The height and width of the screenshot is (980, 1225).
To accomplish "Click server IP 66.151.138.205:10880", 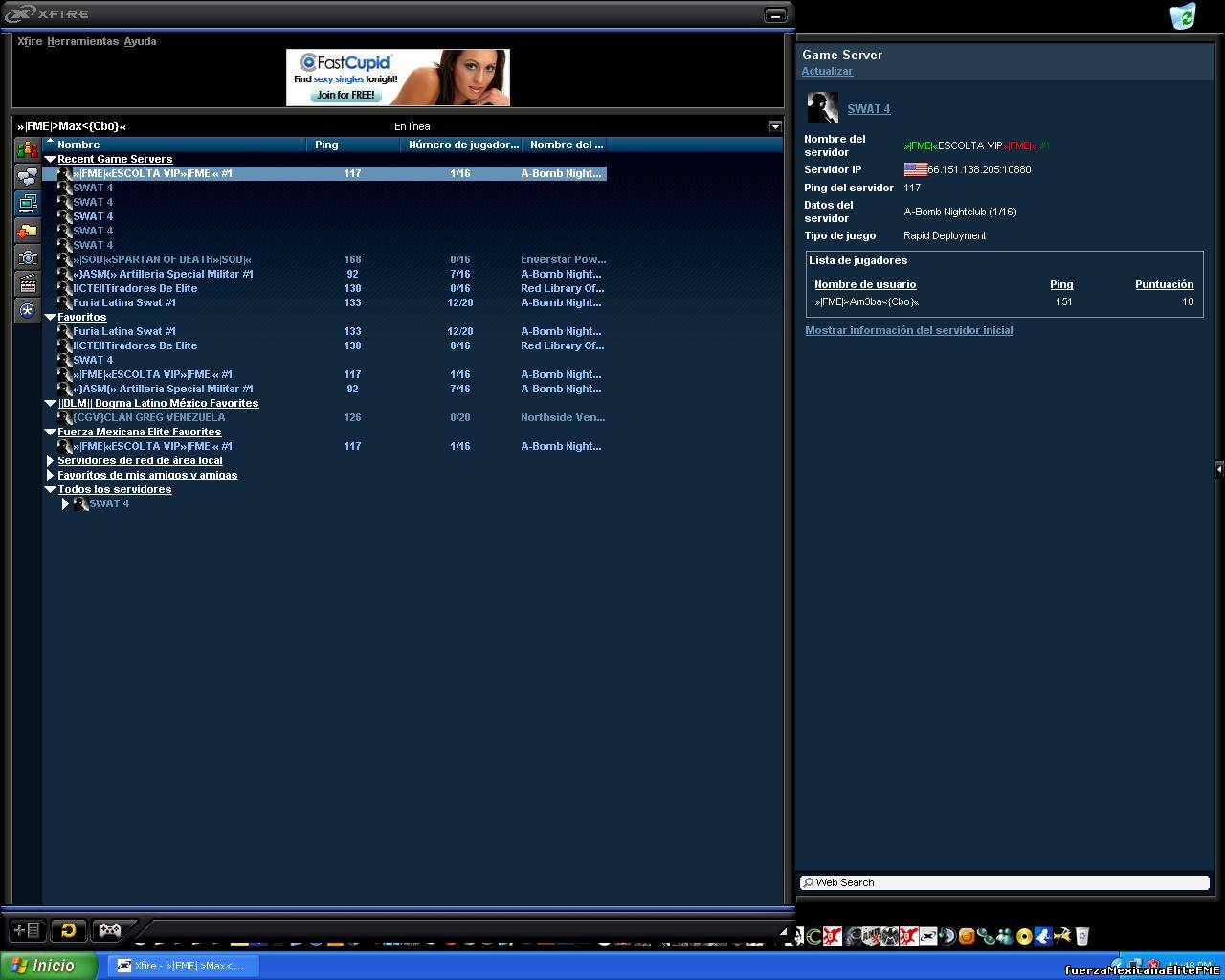I will 979,169.
